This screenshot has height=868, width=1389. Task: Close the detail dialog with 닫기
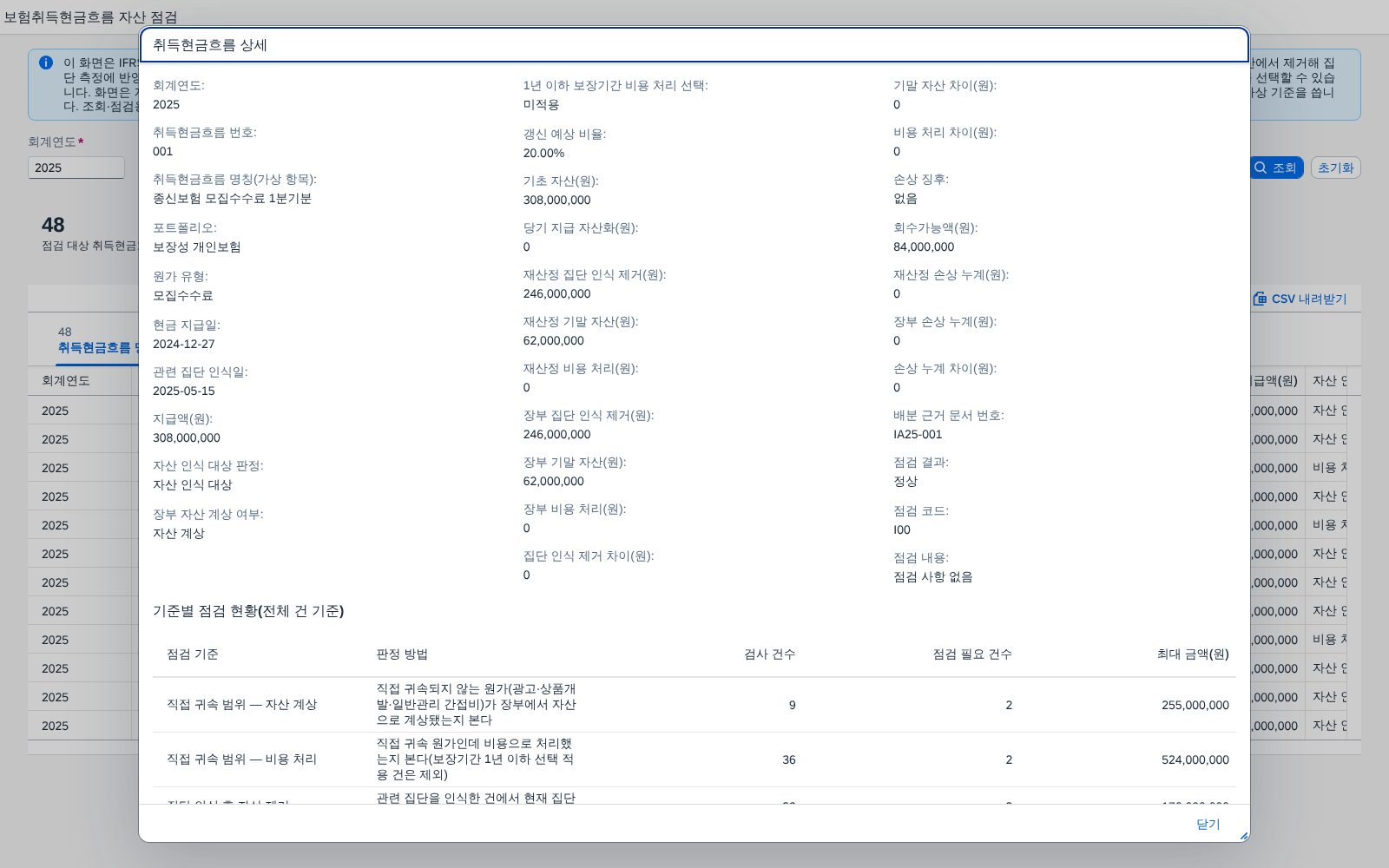[1208, 824]
